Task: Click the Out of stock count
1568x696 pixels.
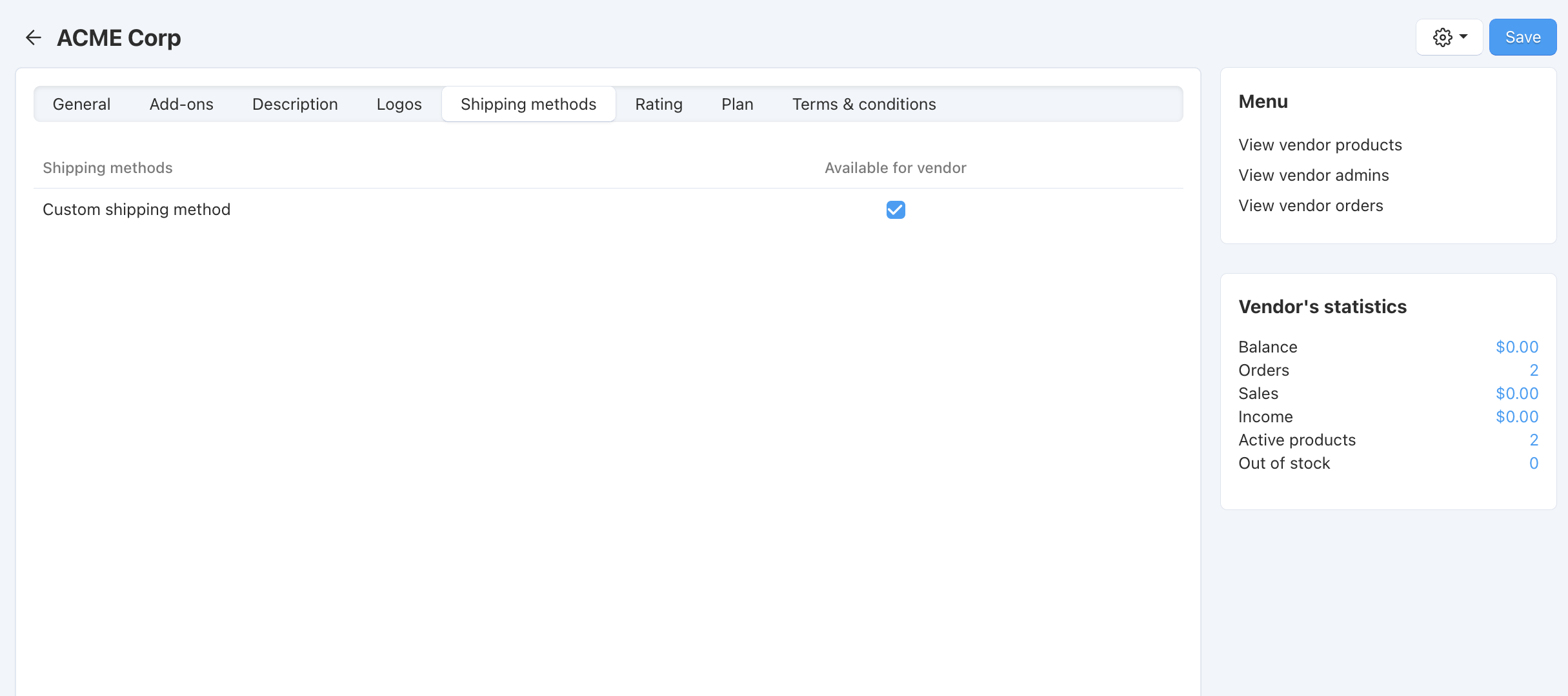Action: [1534, 463]
